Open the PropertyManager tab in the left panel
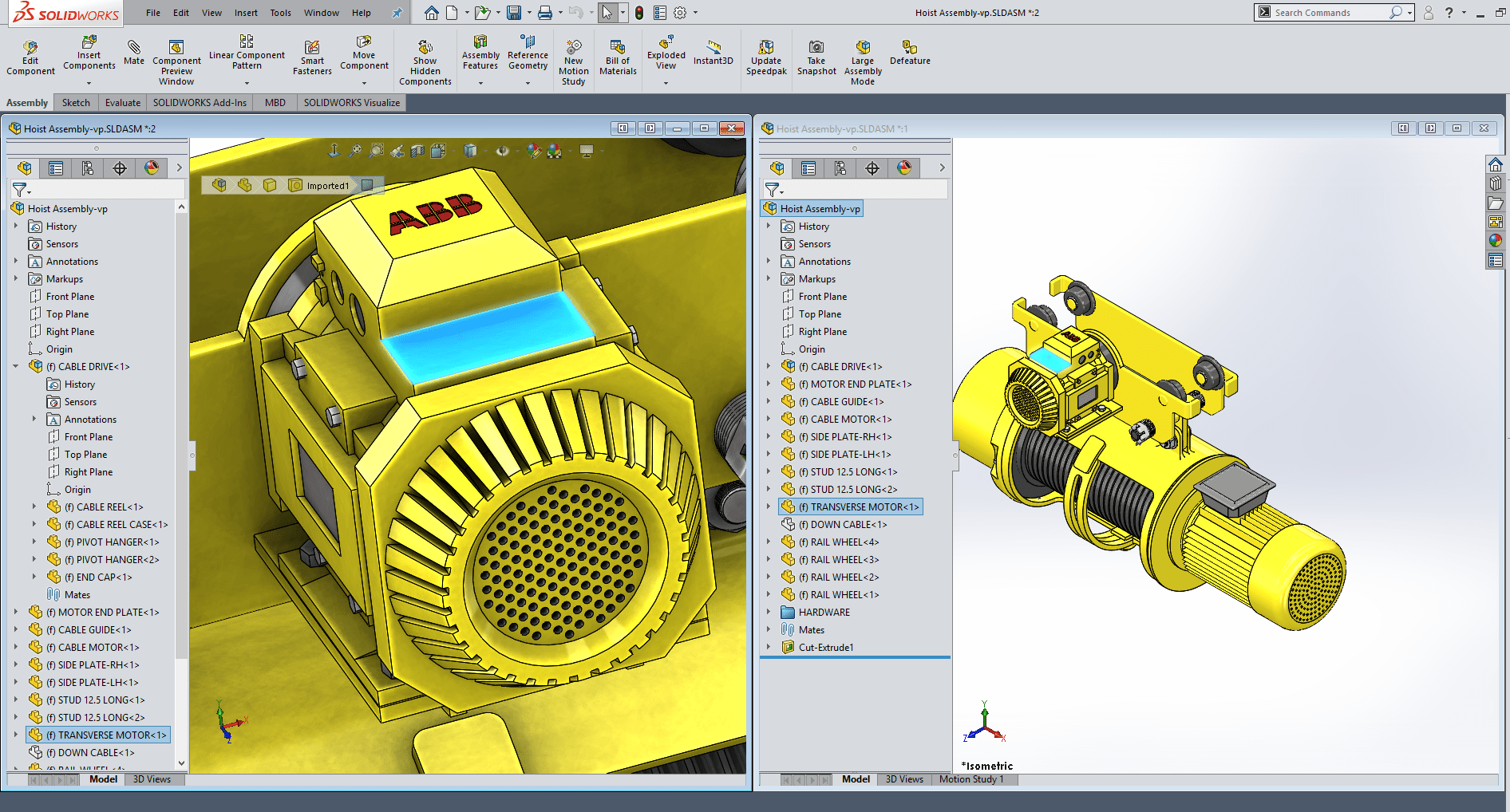The image size is (1510, 812). (x=55, y=168)
